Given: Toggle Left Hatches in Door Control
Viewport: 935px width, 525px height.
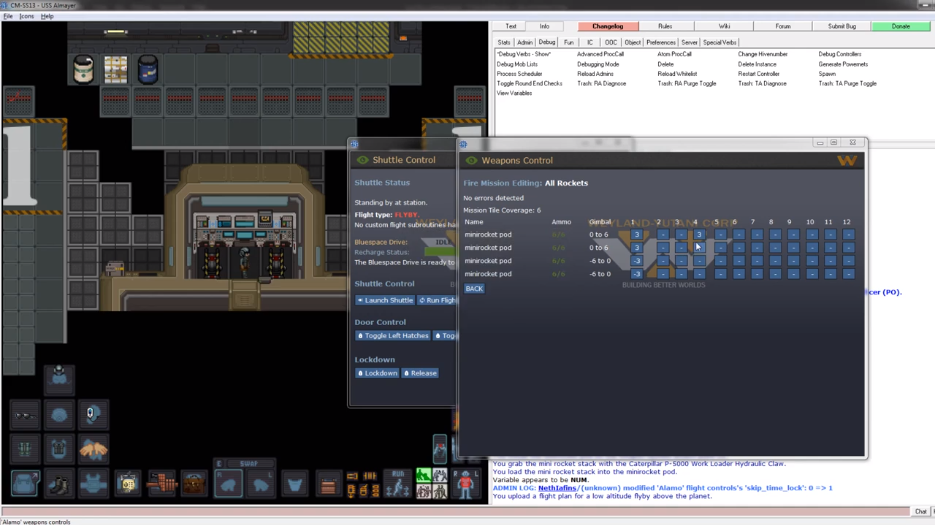Looking at the screenshot, I should coord(392,336).
